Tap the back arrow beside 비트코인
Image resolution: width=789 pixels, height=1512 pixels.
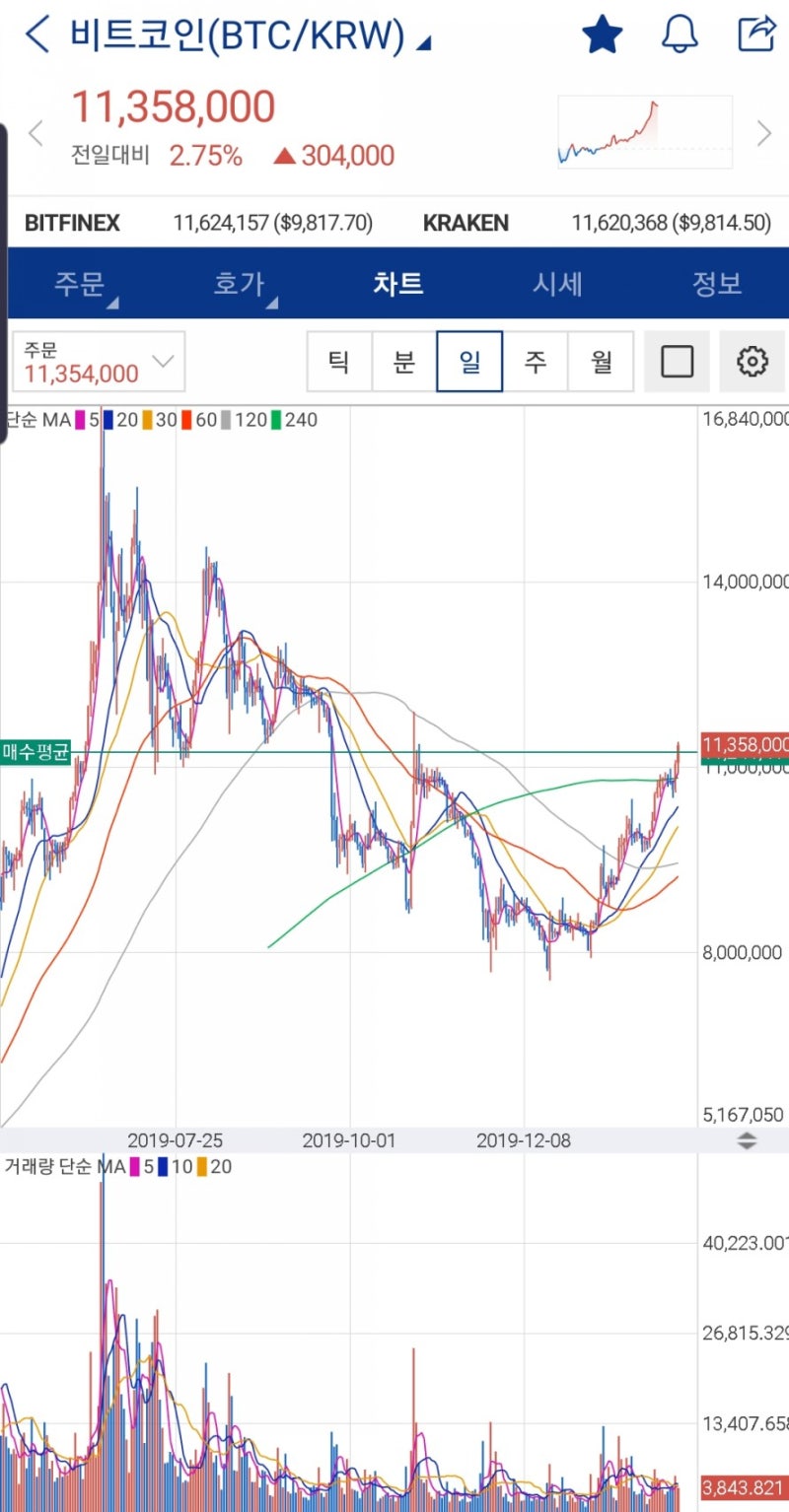(x=36, y=34)
